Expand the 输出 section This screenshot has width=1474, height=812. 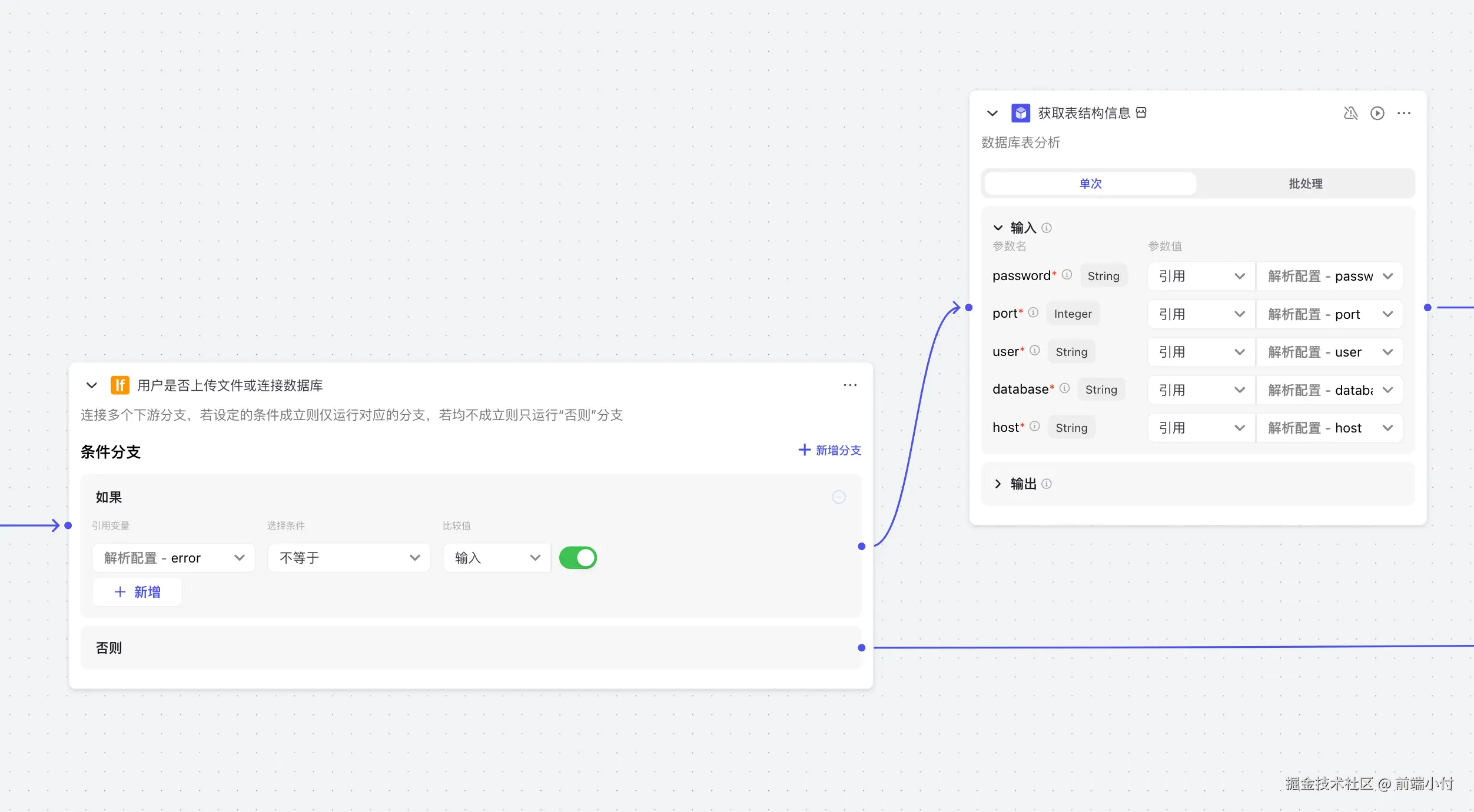click(998, 484)
